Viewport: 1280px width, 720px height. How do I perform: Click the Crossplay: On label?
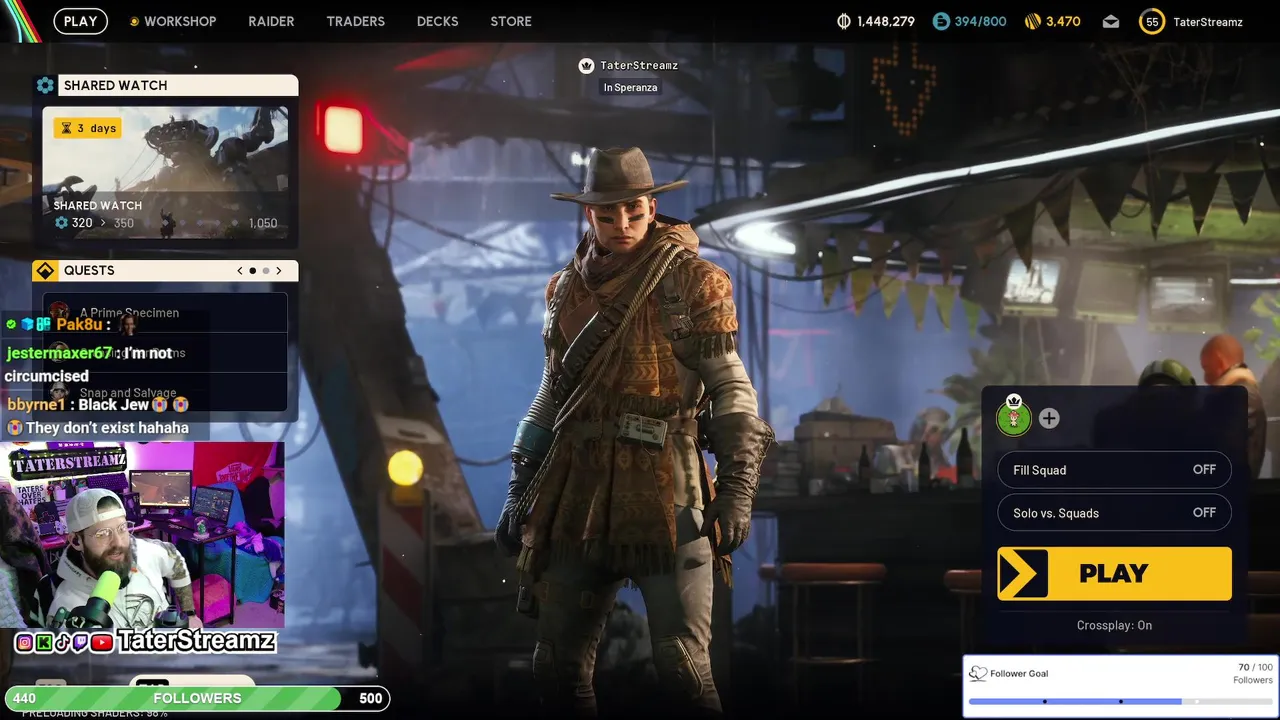pyautogui.click(x=1114, y=625)
